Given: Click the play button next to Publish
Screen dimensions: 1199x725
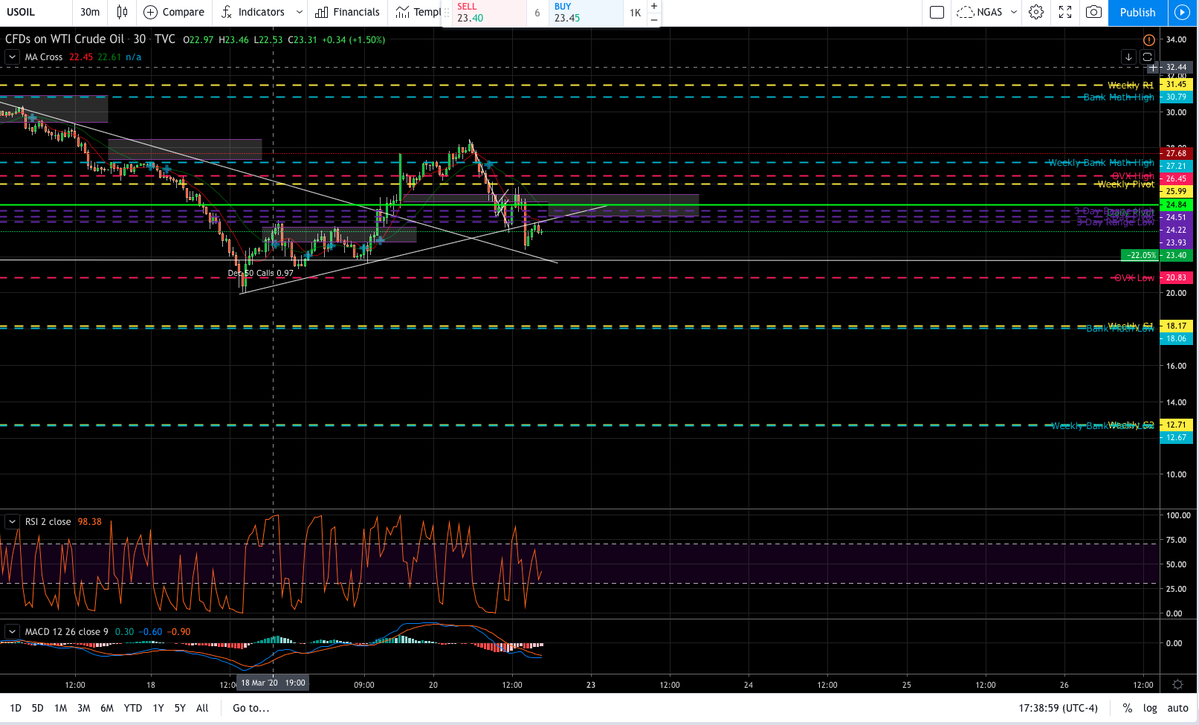Looking at the screenshot, I should tap(1182, 12).
